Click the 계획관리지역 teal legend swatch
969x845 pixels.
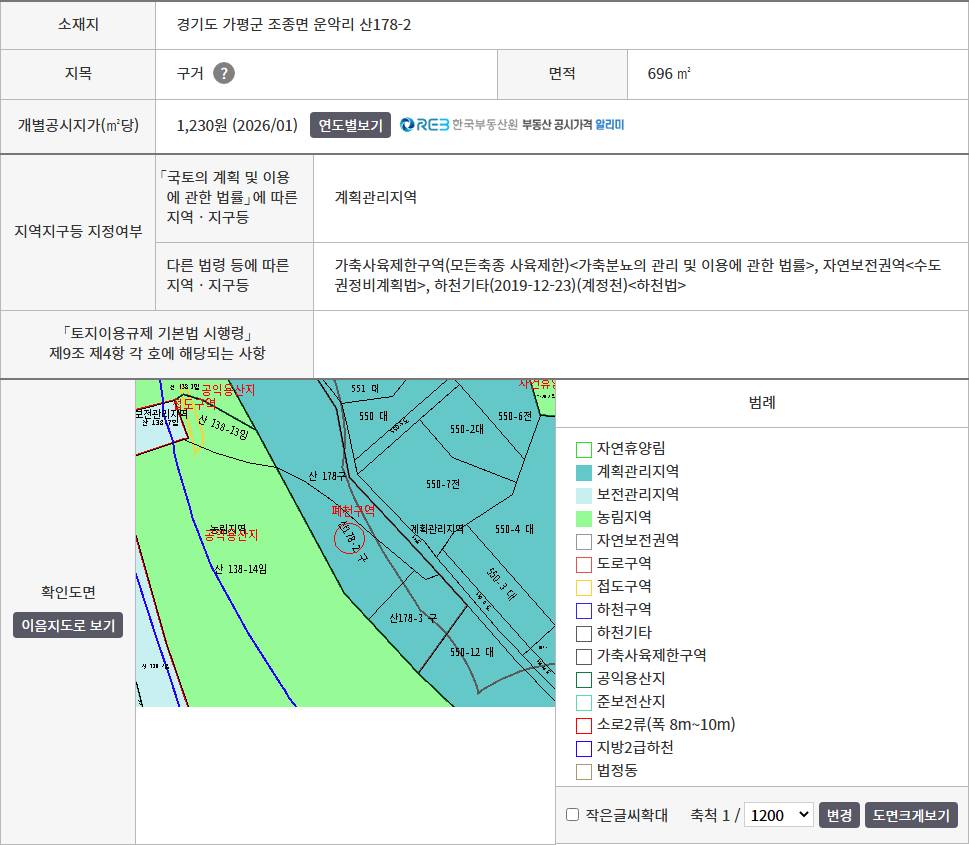tap(584, 472)
